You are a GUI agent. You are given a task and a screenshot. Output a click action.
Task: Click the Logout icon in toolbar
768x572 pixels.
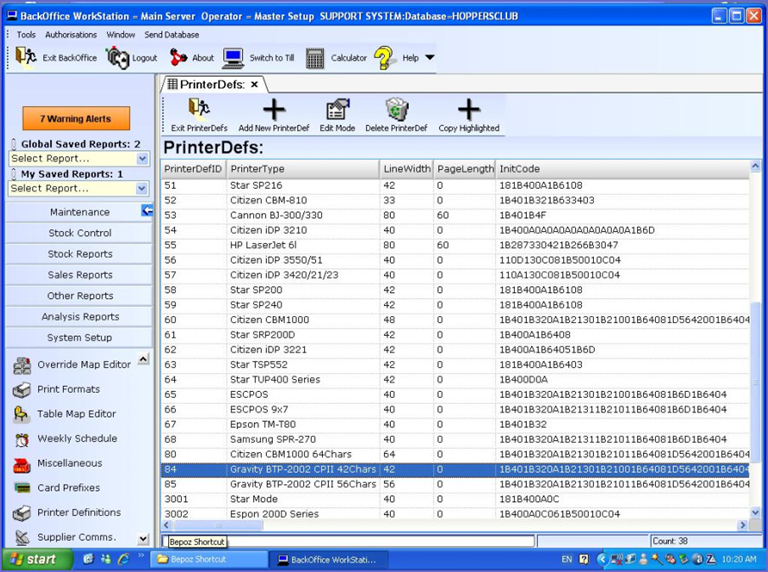click(x=118, y=58)
